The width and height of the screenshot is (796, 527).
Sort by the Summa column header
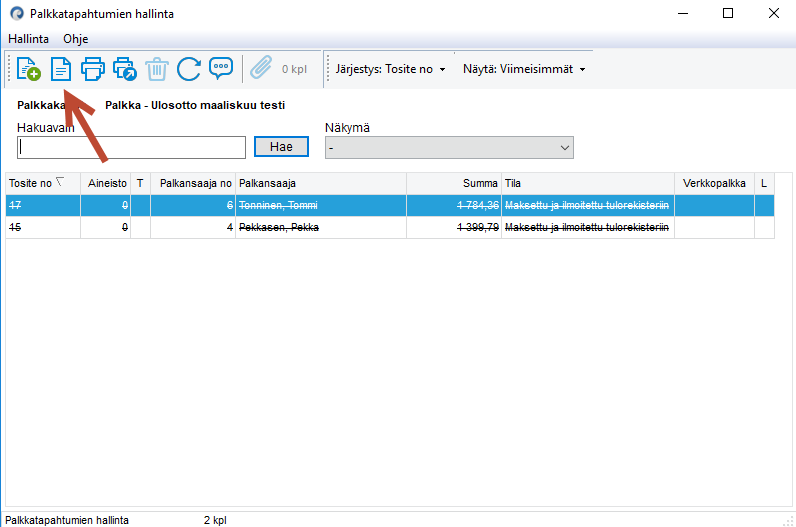(x=454, y=183)
